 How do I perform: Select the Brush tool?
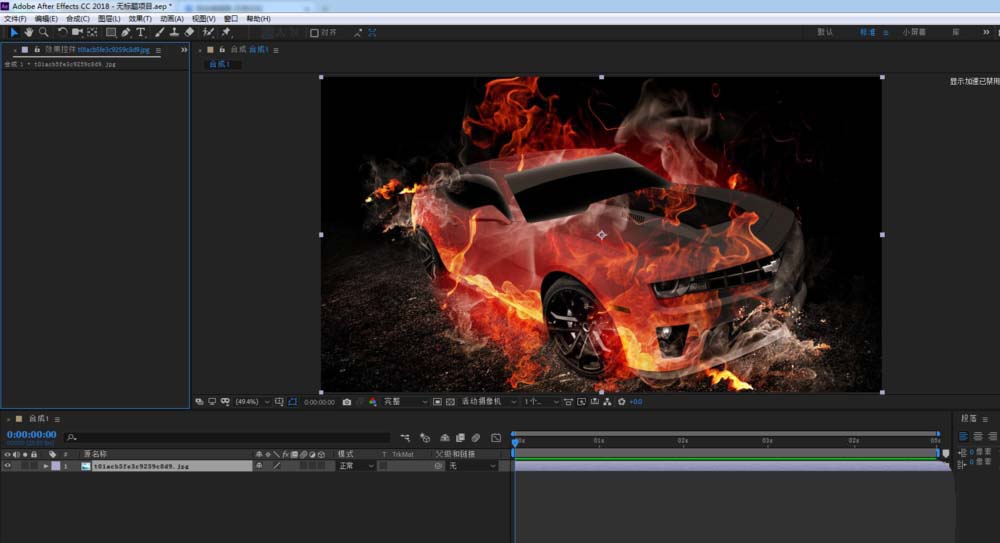coord(159,32)
